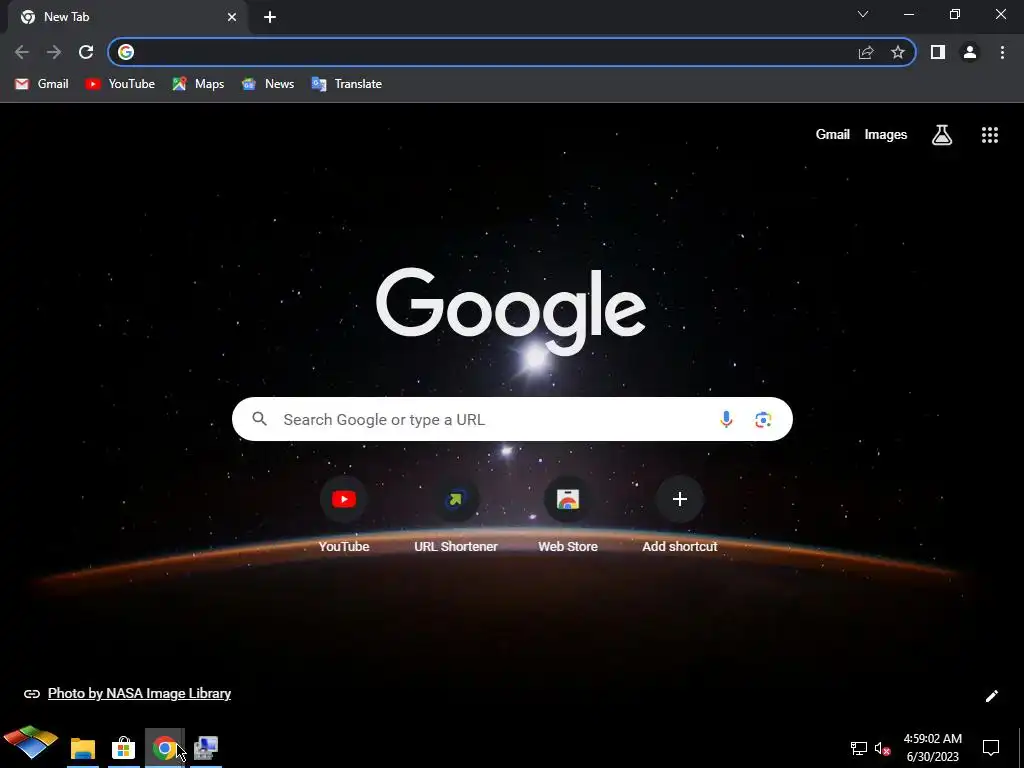Click the muted volume tray icon

[882, 748]
